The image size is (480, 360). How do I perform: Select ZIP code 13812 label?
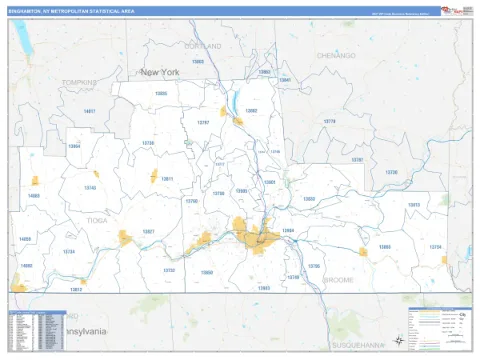tap(76, 290)
